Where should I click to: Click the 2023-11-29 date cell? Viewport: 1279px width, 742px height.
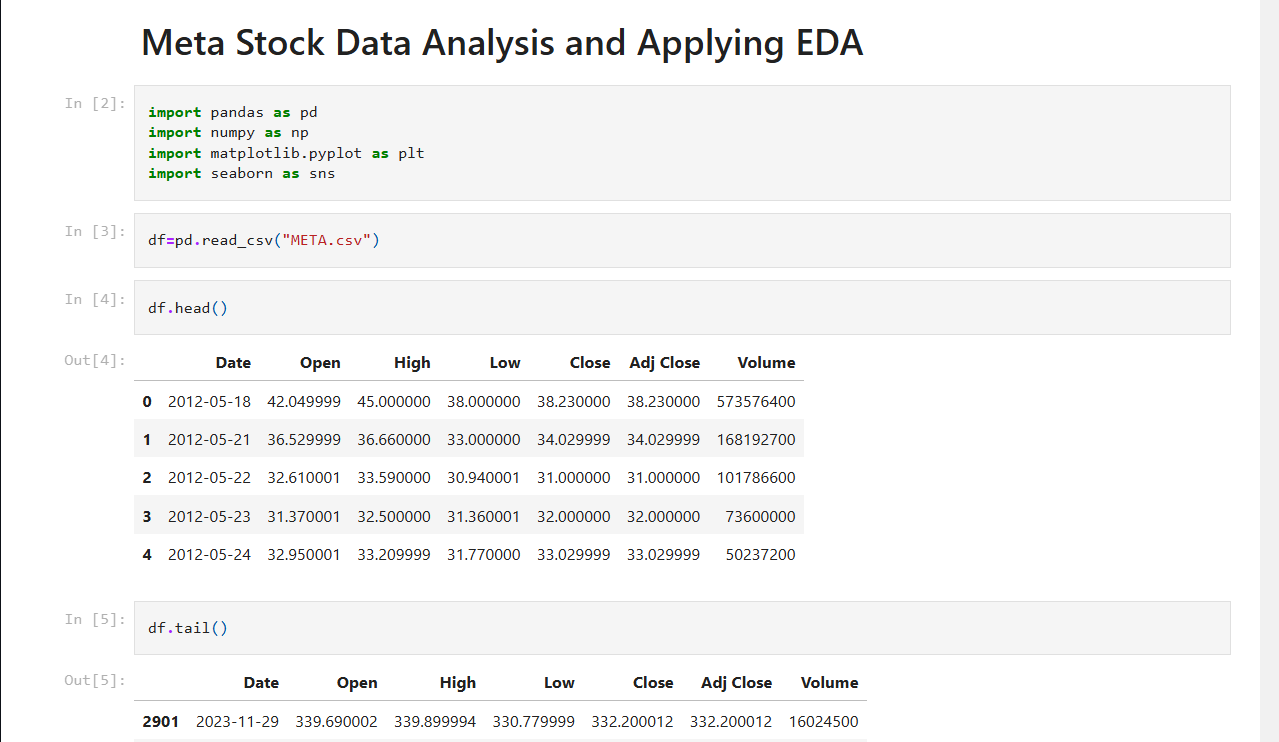point(237,721)
